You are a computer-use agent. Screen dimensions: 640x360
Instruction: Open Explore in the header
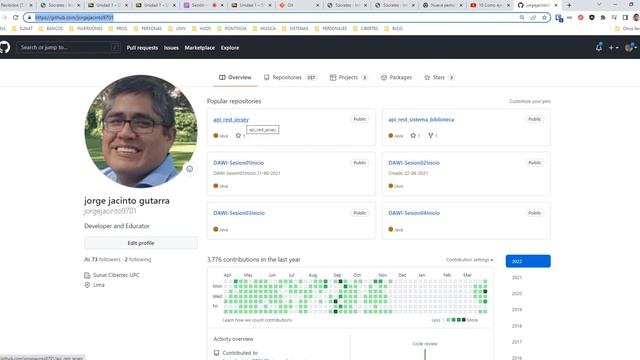pyautogui.click(x=230, y=48)
